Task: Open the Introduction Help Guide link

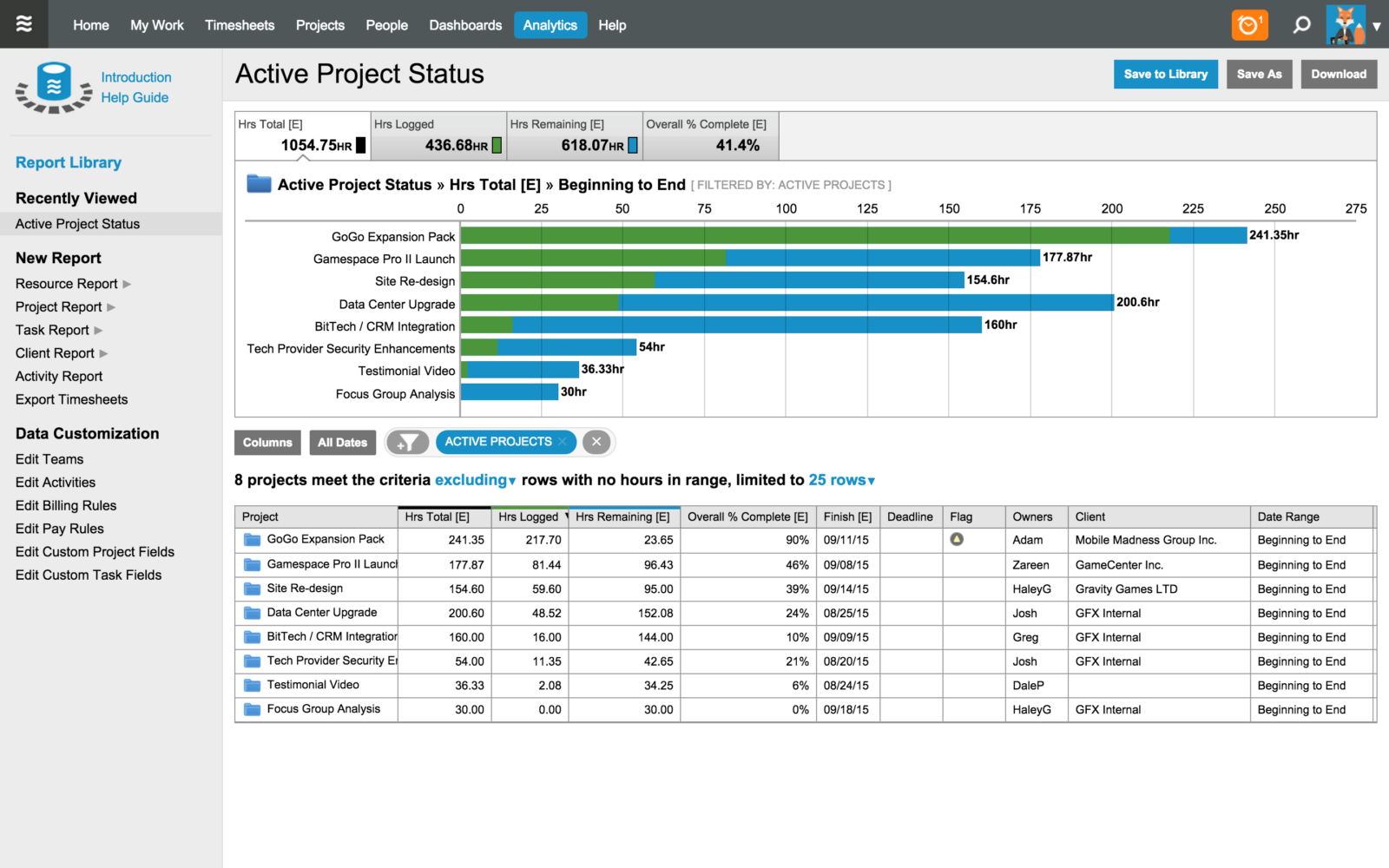Action: pyautogui.click(x=135, y=87)
